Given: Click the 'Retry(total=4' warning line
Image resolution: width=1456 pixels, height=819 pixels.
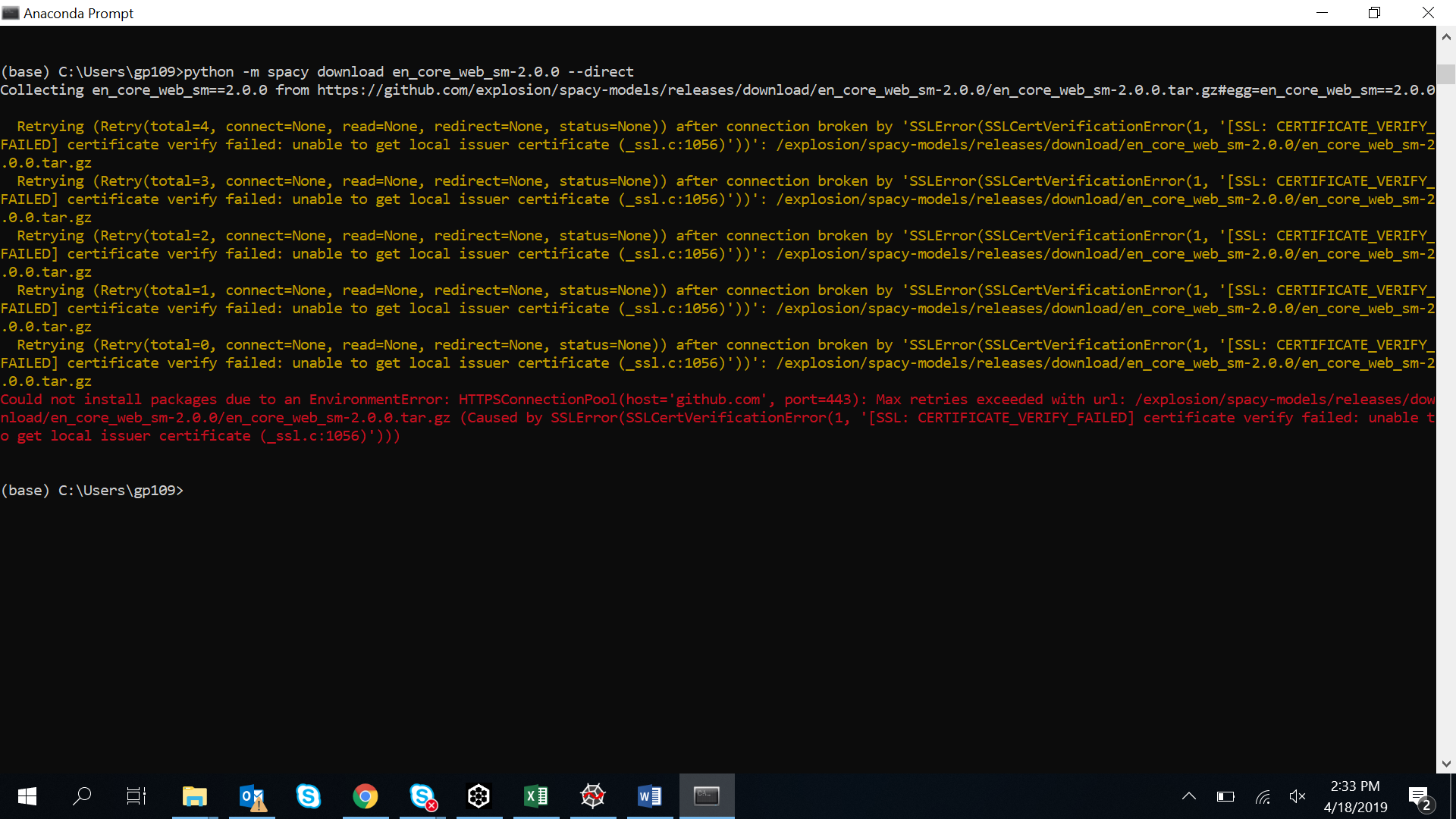Looking at the screenshot, I should [717, 144].
